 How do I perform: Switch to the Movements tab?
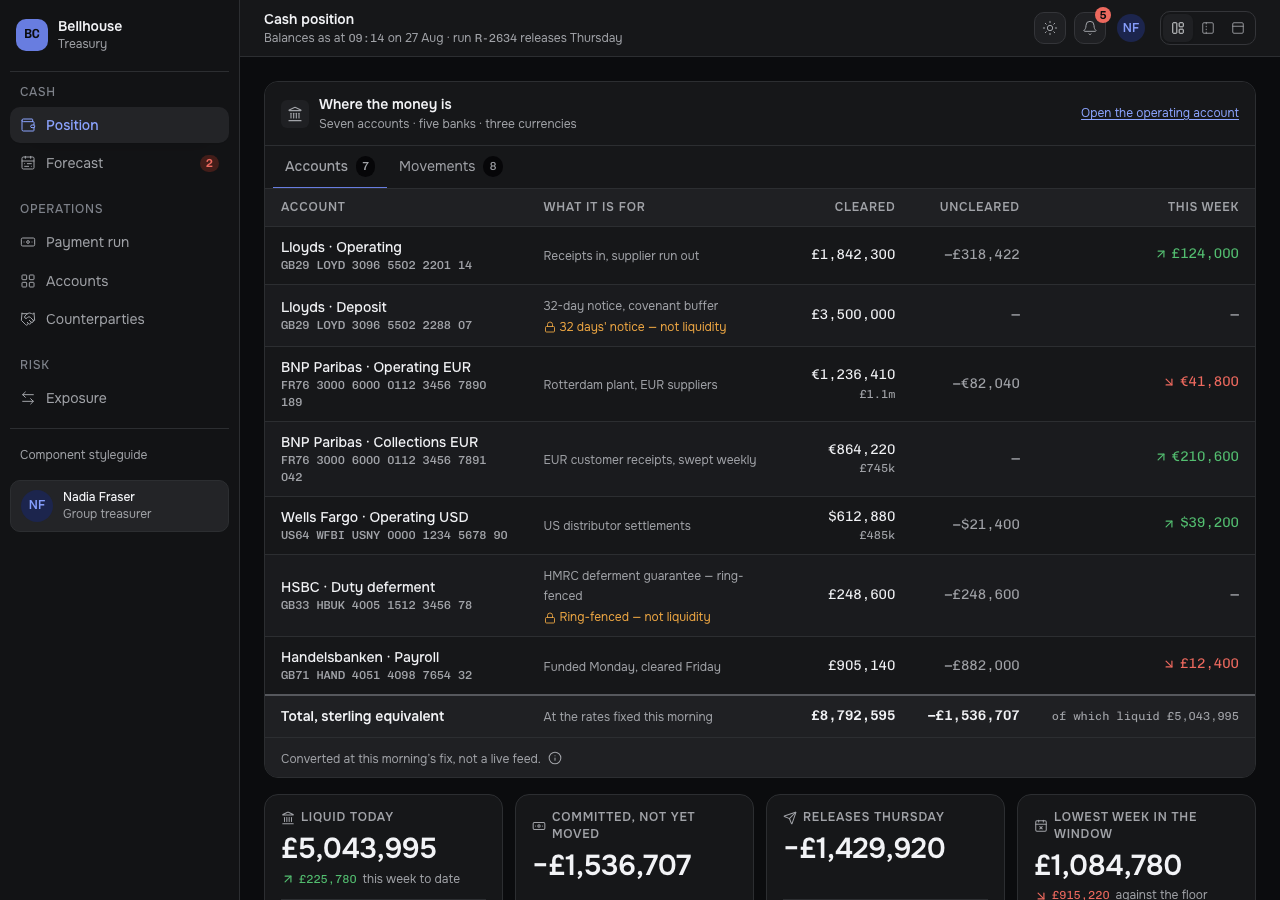(x=450, y=166)
